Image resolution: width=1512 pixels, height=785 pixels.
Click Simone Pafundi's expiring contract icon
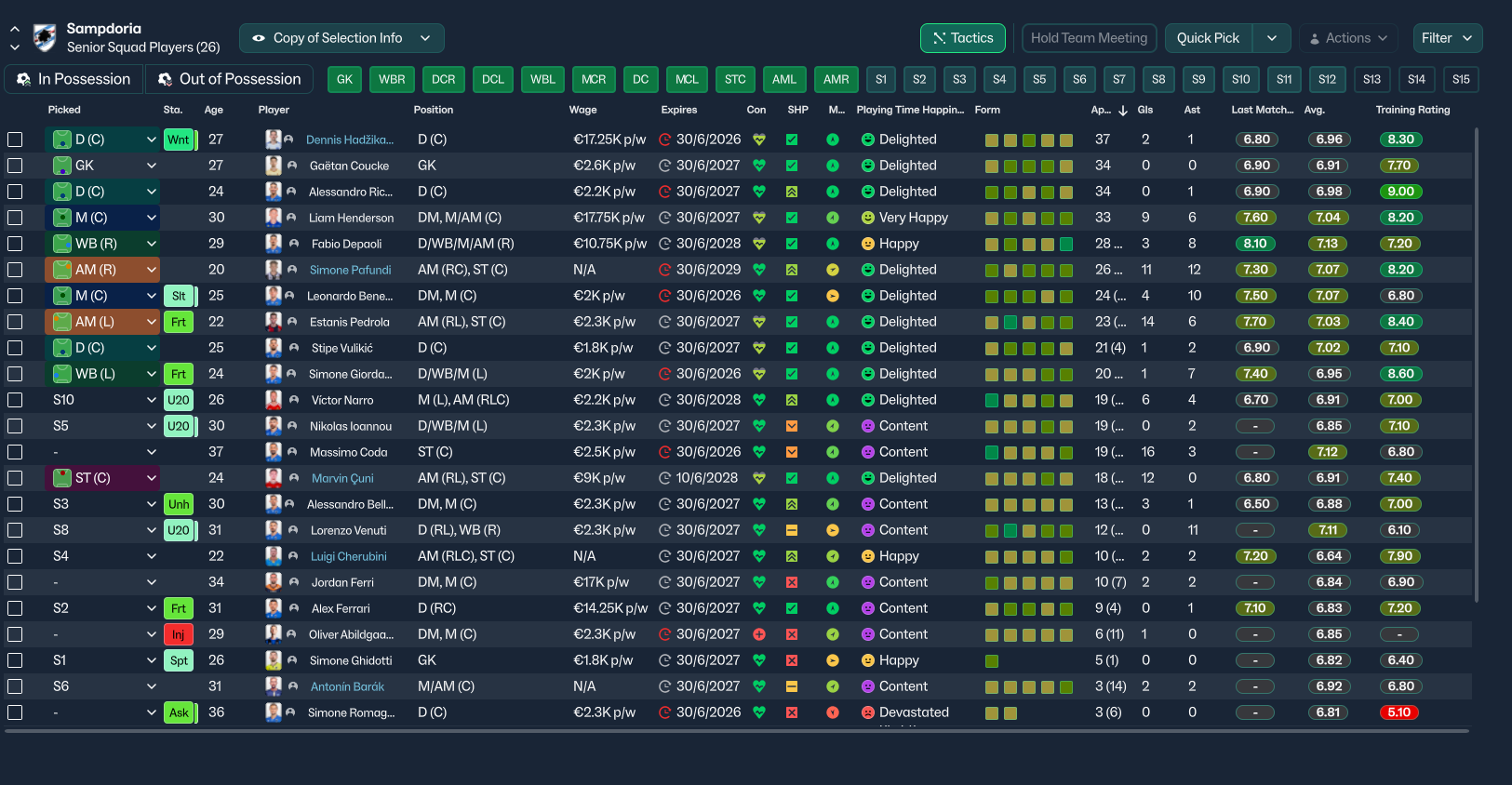click(664, 270)
